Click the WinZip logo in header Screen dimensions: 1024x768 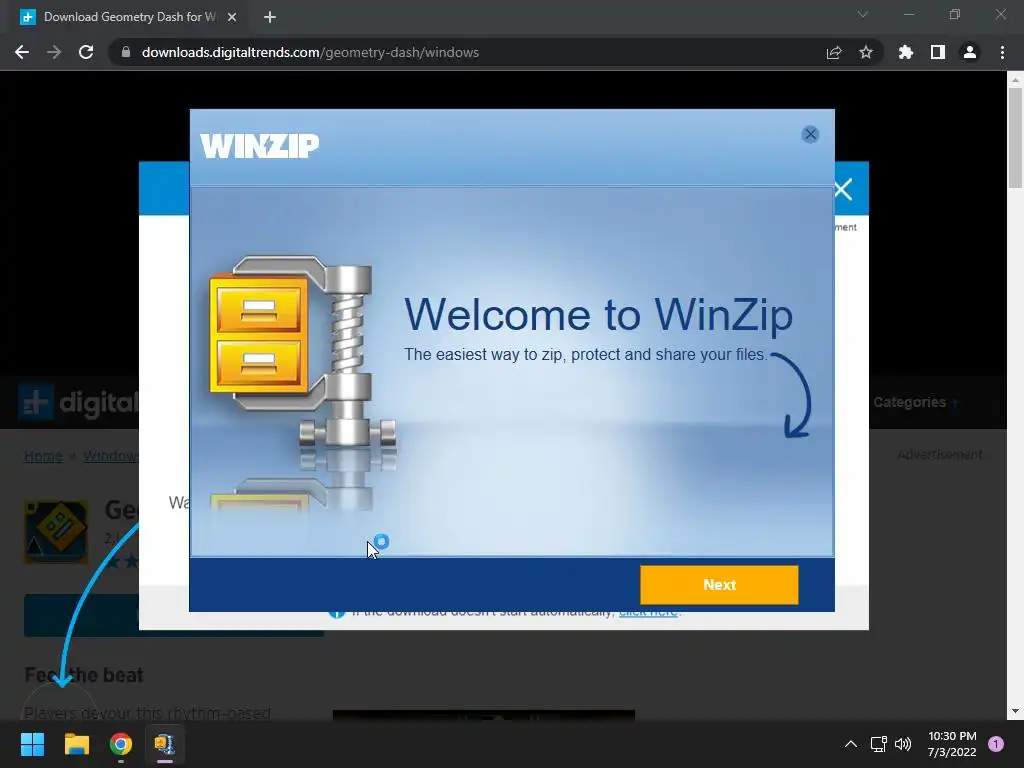pos(259,146)
